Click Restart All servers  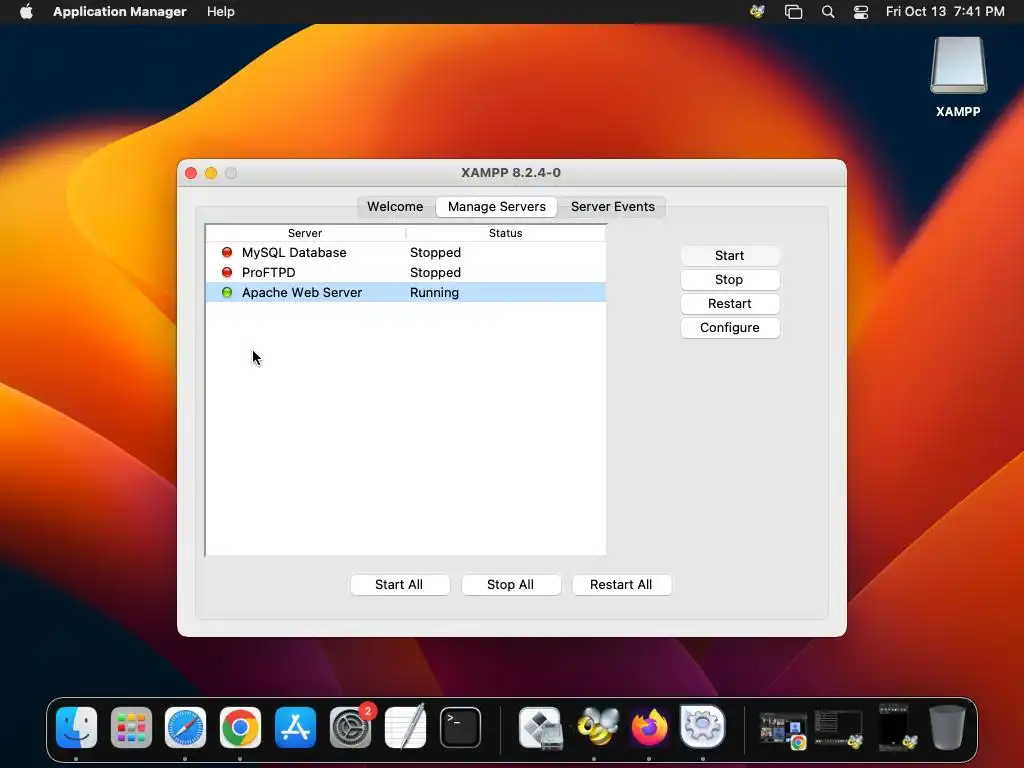(x=621, y=584)
